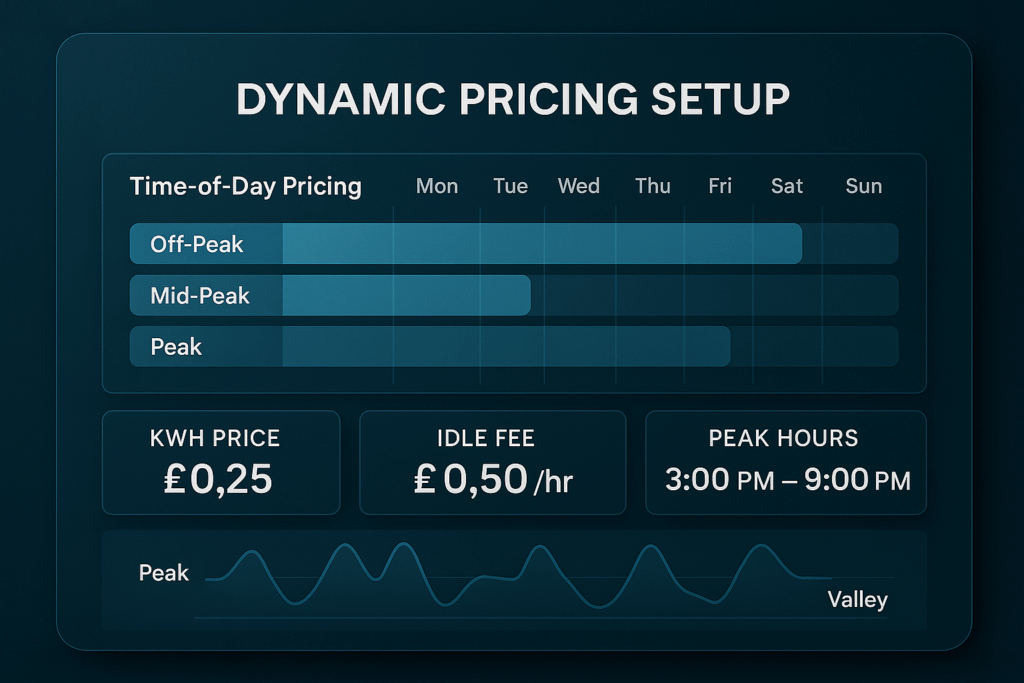Screen dimensions: 1024x683
Task: Edit the Idle Fee £0,50 value
Action: pos(470,479)
